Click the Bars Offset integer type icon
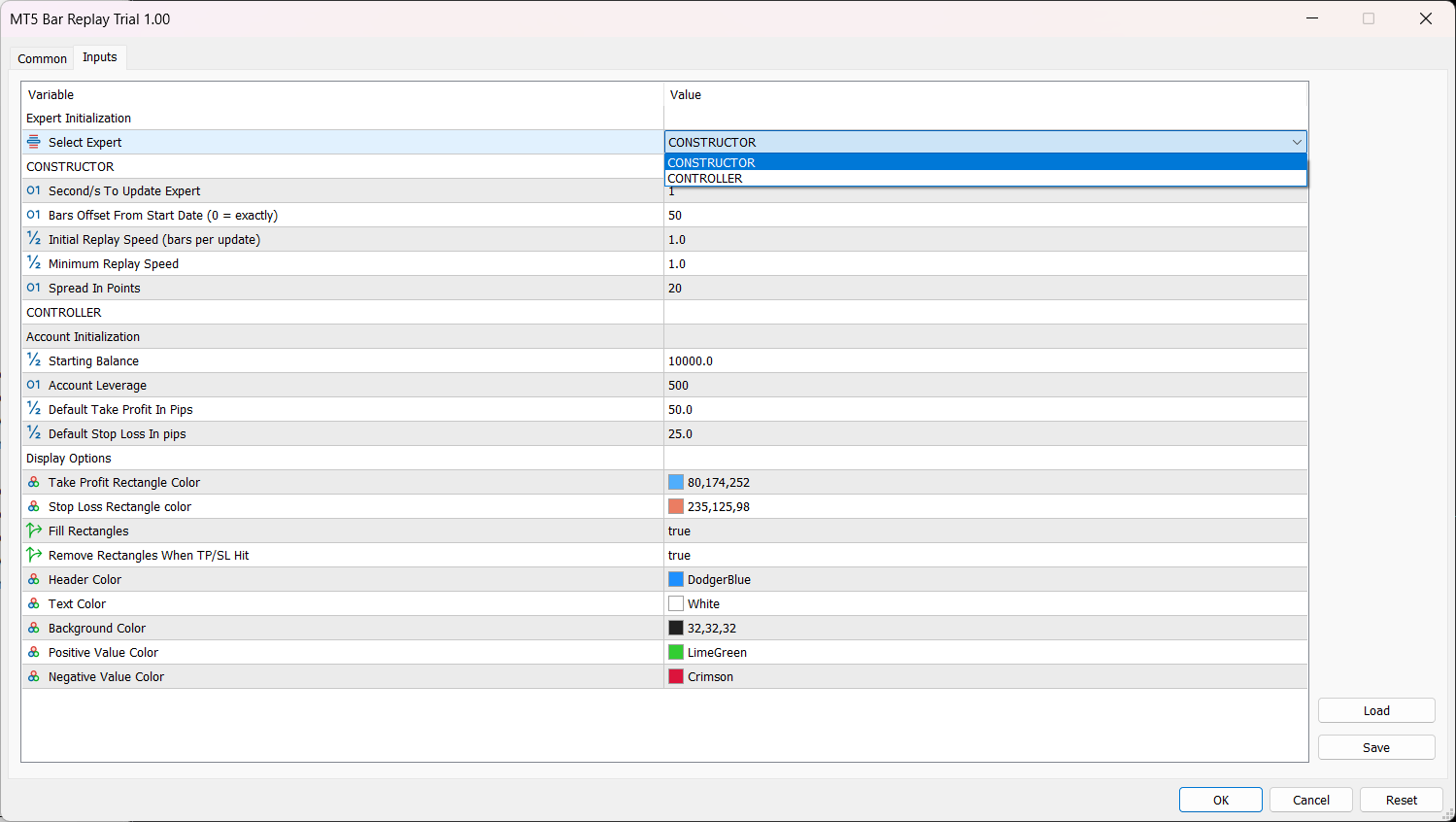Screen dimensions: 1456x822 (x=34, y=215)
